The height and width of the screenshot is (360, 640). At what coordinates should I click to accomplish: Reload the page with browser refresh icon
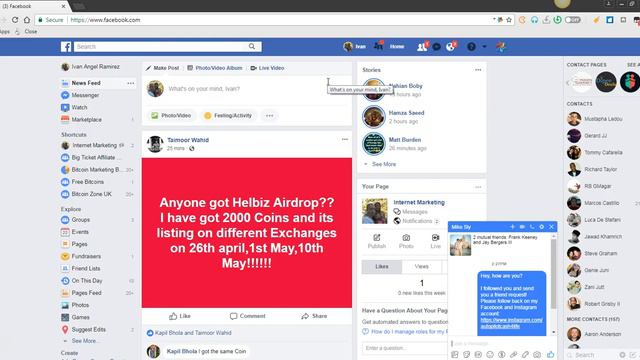15,20
